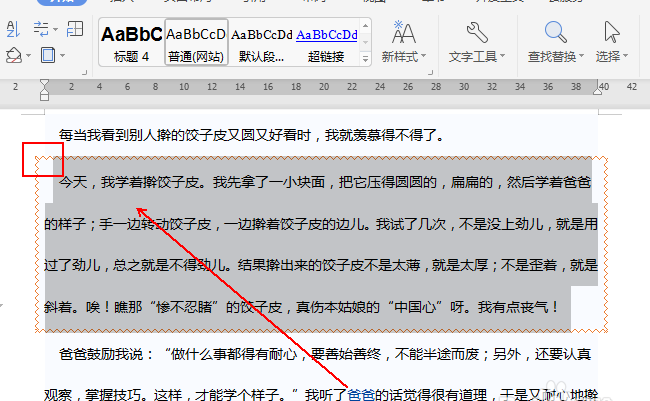
Task: Select the 普通(网站) style
Action: point(196,43)
